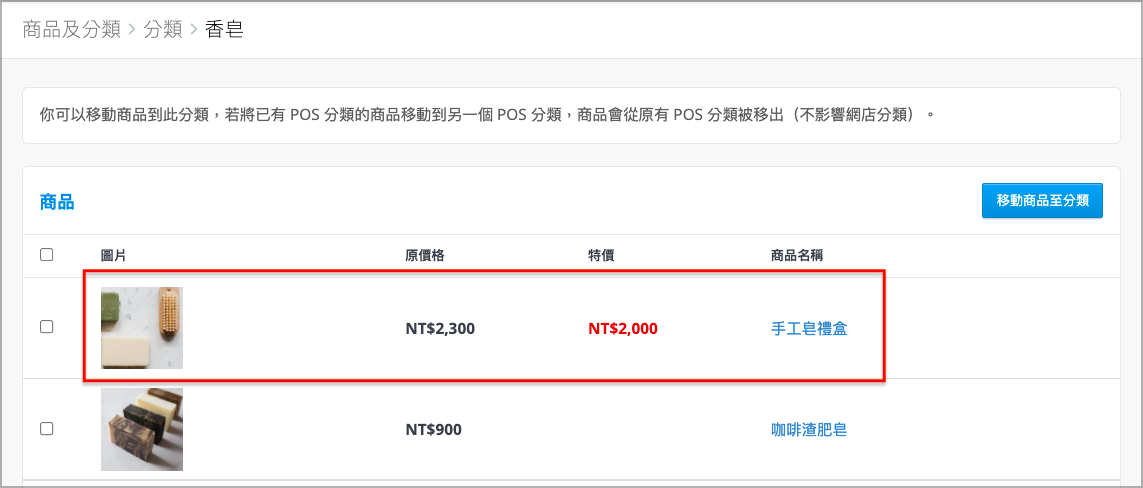Open the 手工皂禮盒 product name link

click(x=809, y=329)
